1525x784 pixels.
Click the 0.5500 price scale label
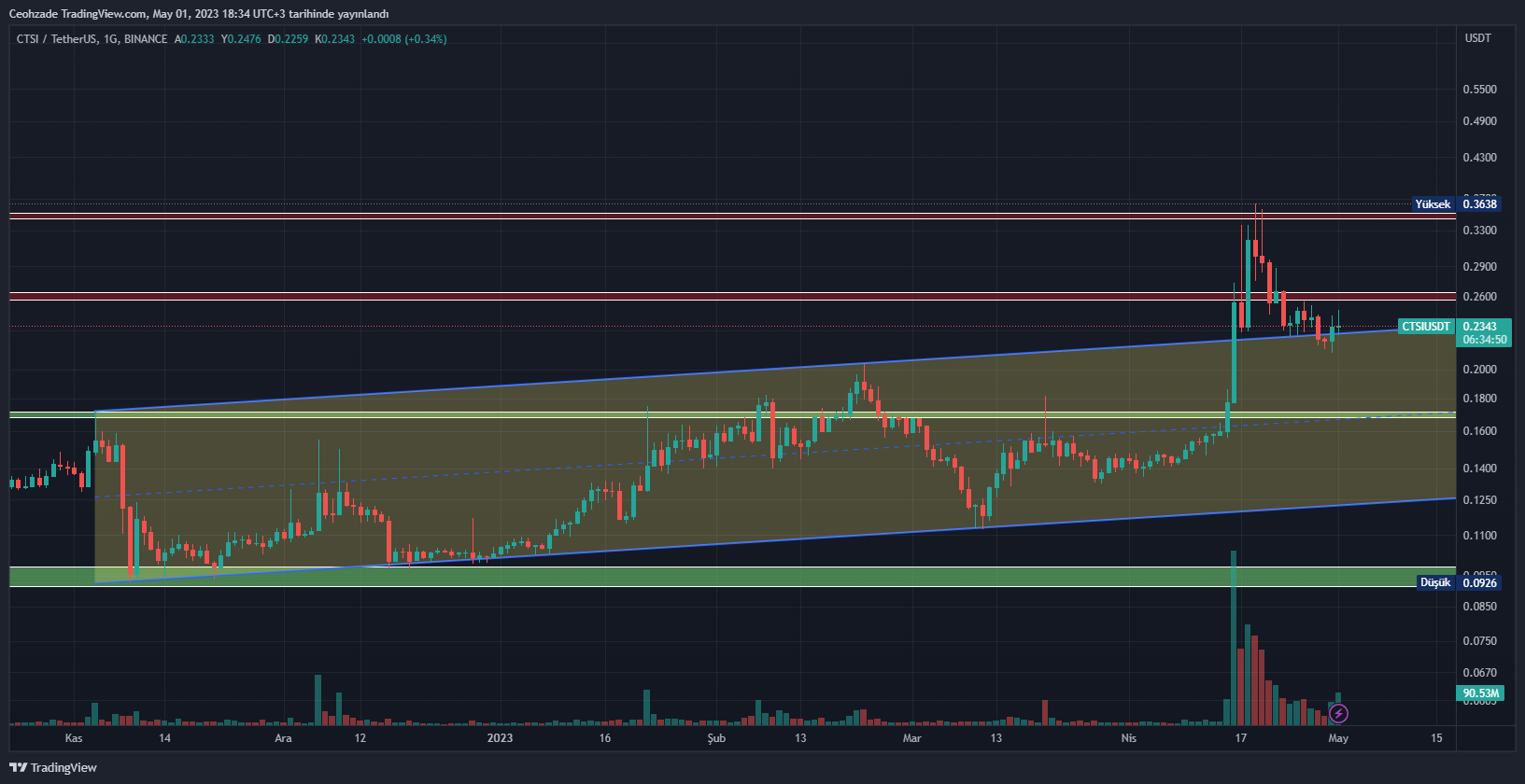[x=1479, y=90]
